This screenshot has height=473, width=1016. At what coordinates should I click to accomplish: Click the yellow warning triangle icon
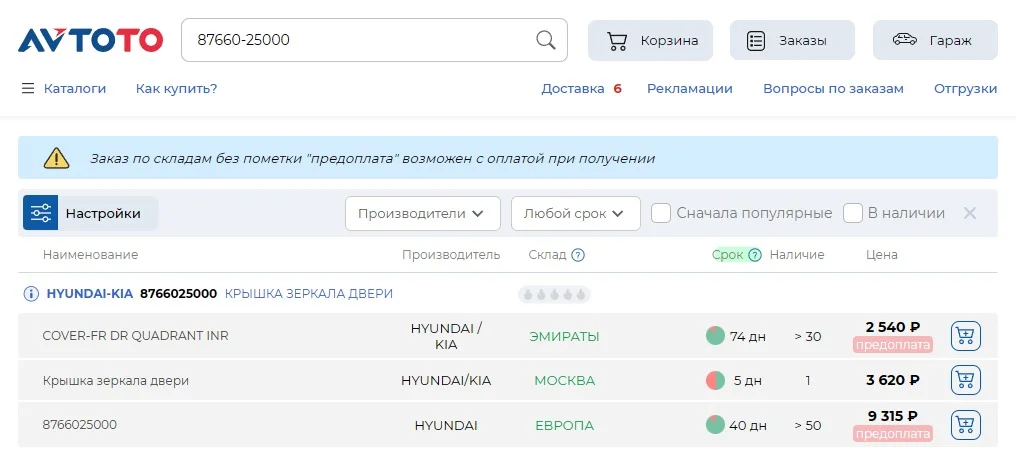click(x=56, y=158)
